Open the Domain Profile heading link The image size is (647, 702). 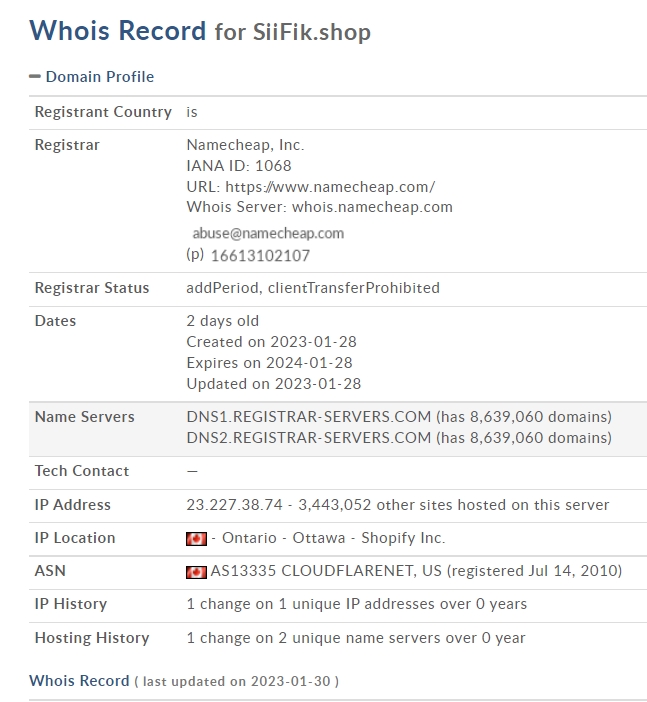coord(100,77)
